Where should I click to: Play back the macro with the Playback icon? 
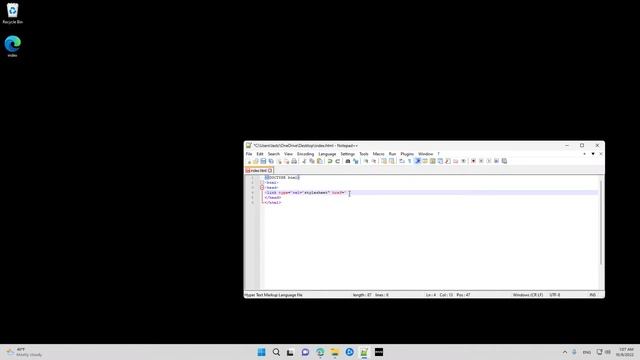pyautogui.click(x=489, y=161)
